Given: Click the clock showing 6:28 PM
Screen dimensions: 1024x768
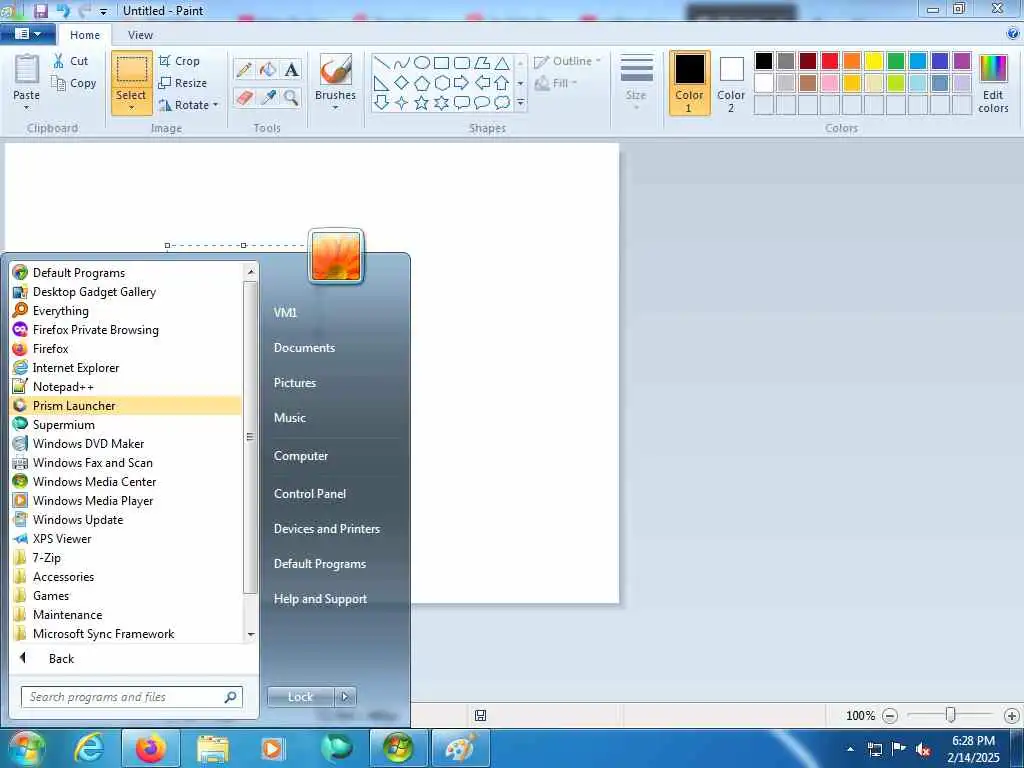Looking at the screenshot, I should (x=973, y=741).
